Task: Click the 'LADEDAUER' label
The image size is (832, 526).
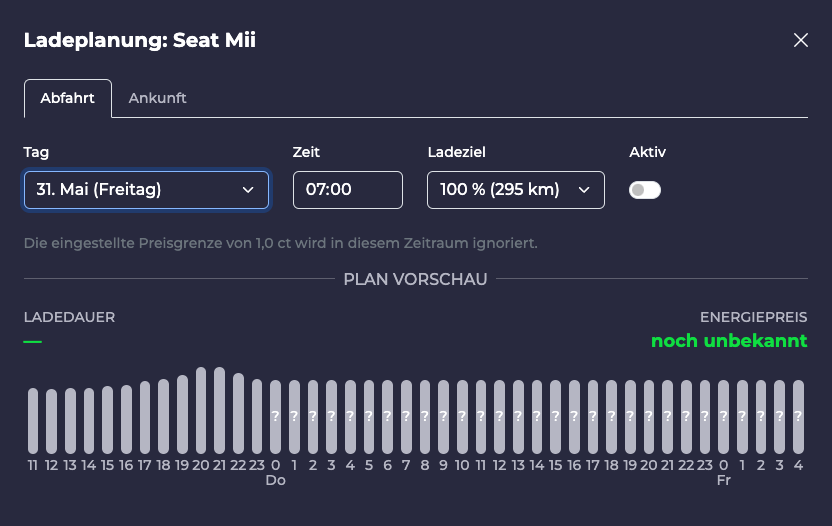Action: (70, 317)
